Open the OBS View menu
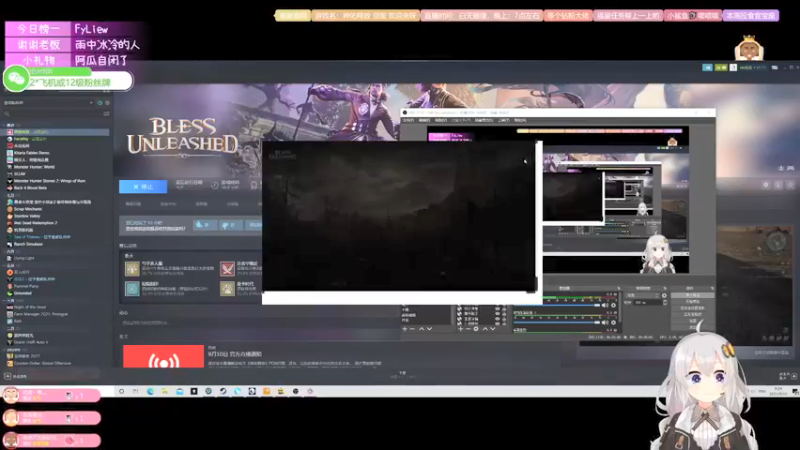This screenshot has width=800, height=450. click(441, 120)
